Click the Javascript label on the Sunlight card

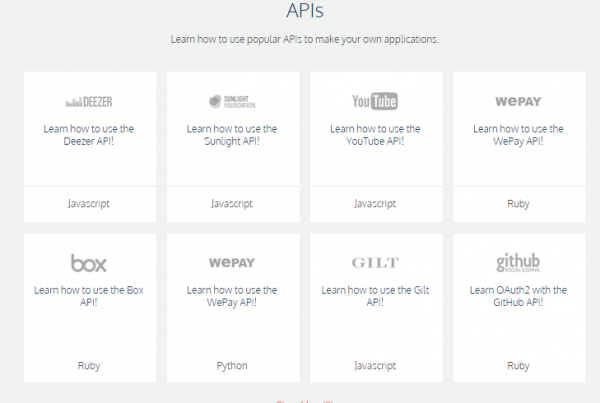[232, 204]
